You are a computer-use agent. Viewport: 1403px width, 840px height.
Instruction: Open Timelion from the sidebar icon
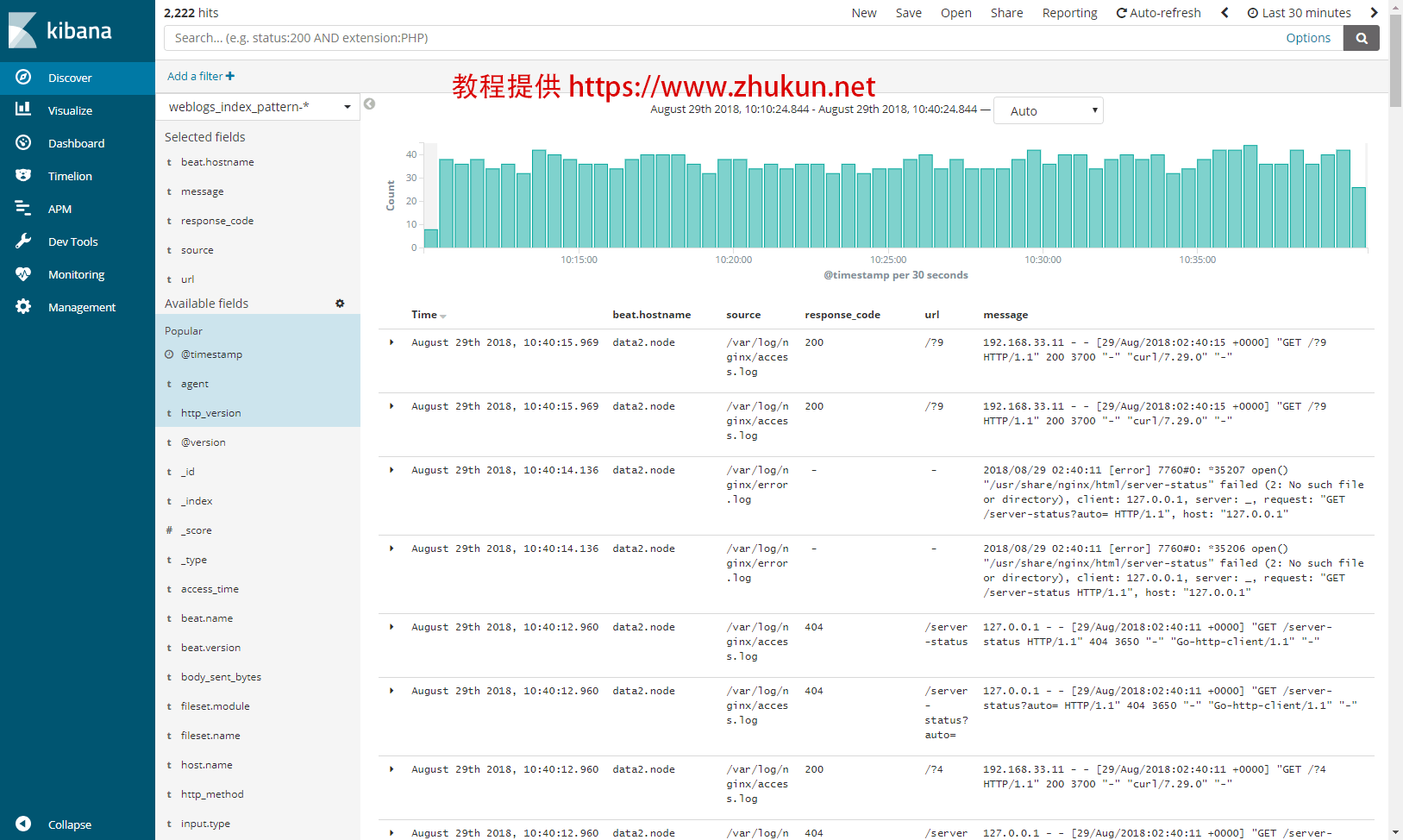coord(23,176)
